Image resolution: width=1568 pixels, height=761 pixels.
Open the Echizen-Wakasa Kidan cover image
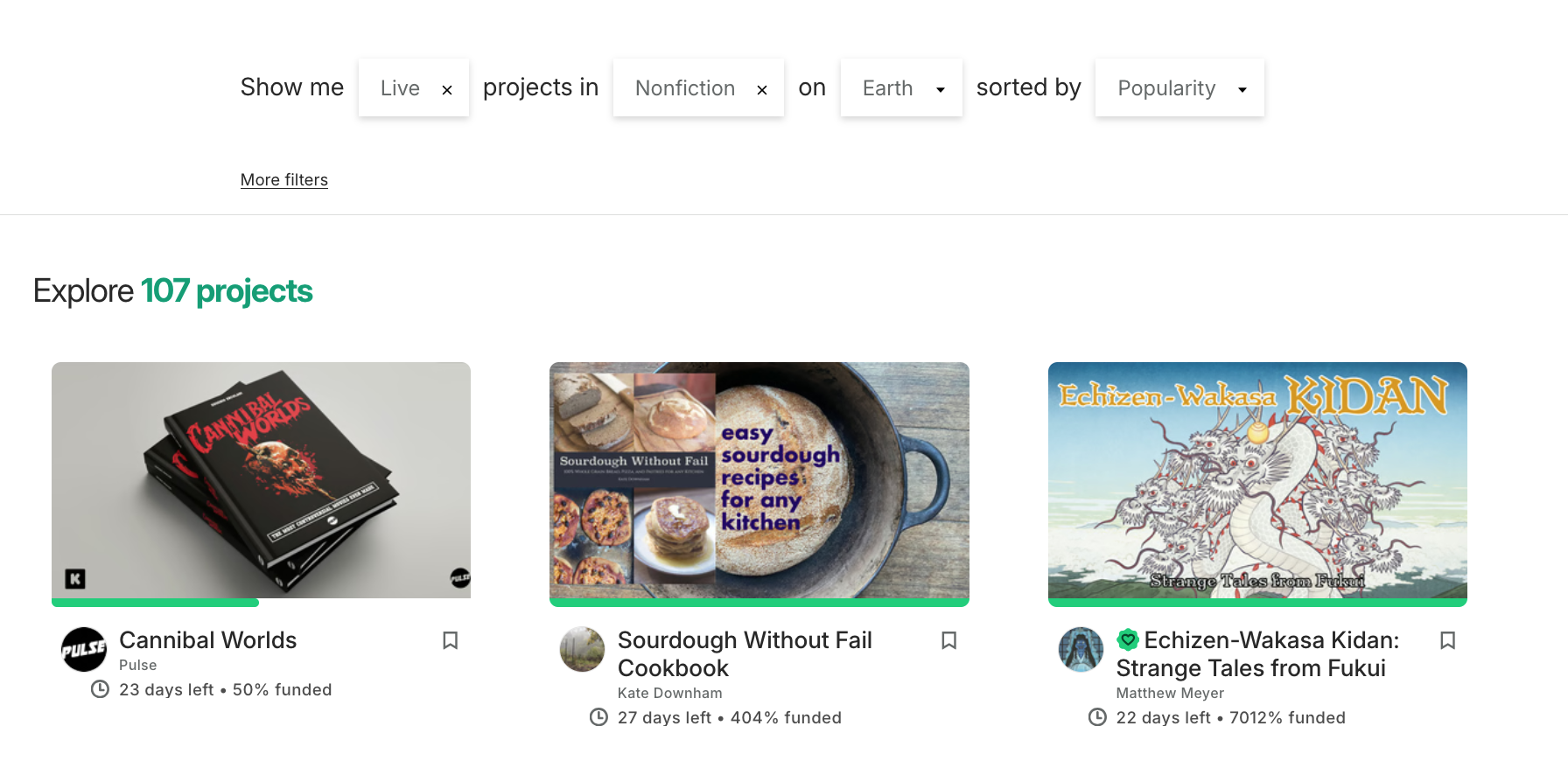tap(1257, 479)
